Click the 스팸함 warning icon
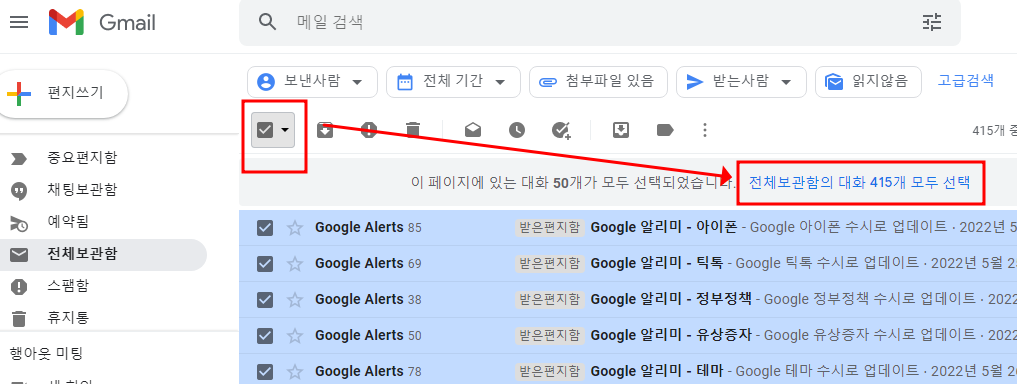This screenshot has width=1017, height=384. click(x=19, y=287)
